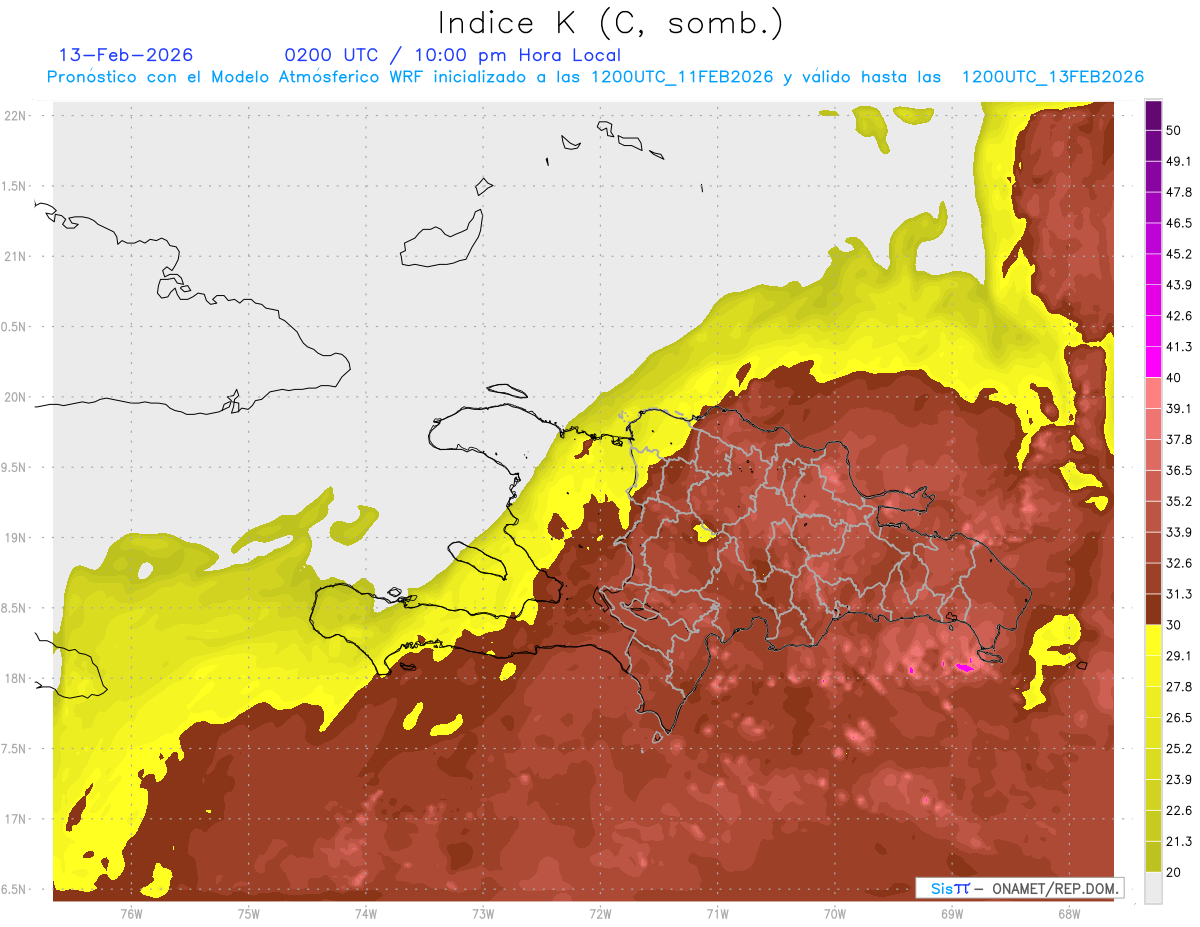Viewport: 1200px width, 927px height.
Task: Click the "41.3" colorbar value
Action: [x=1179, y=347]
